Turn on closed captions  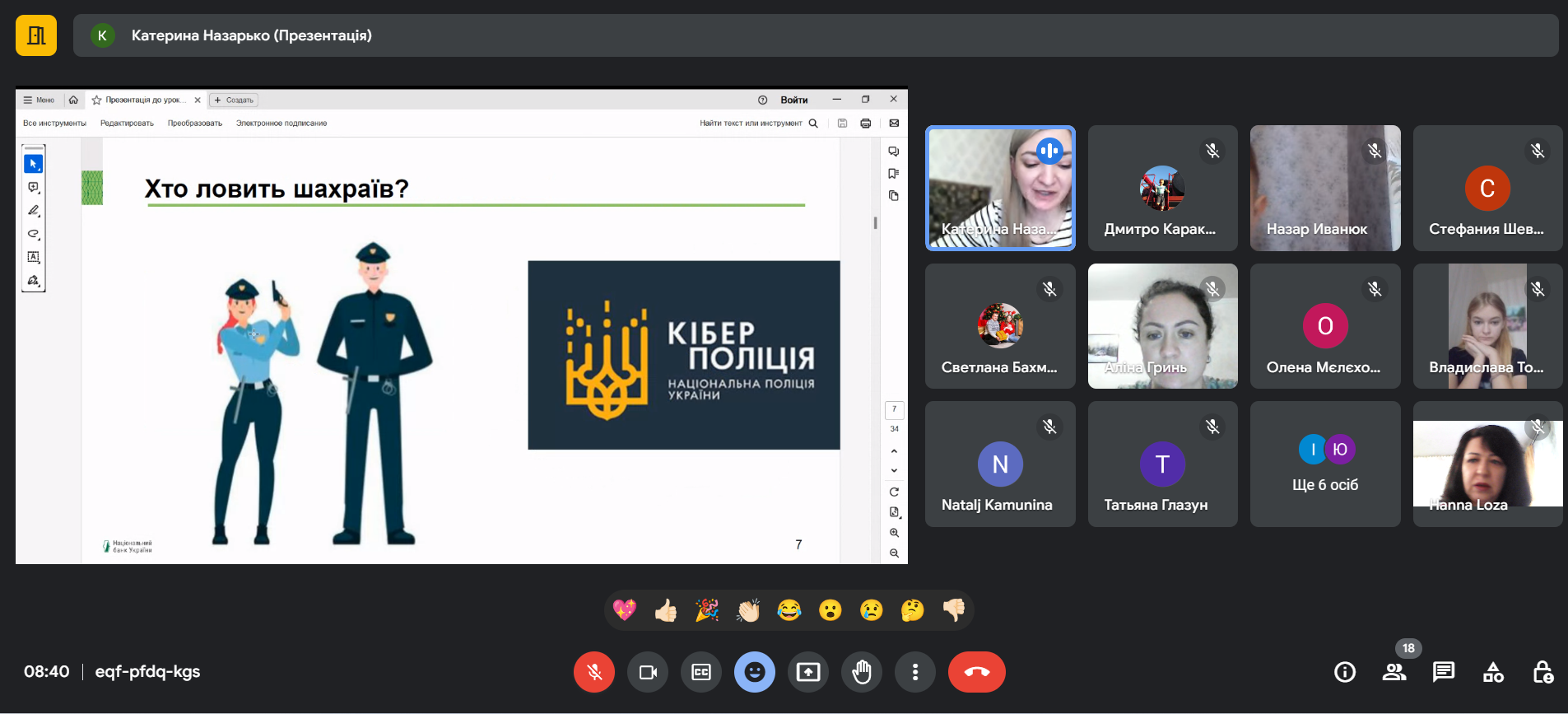coord(701,672)
